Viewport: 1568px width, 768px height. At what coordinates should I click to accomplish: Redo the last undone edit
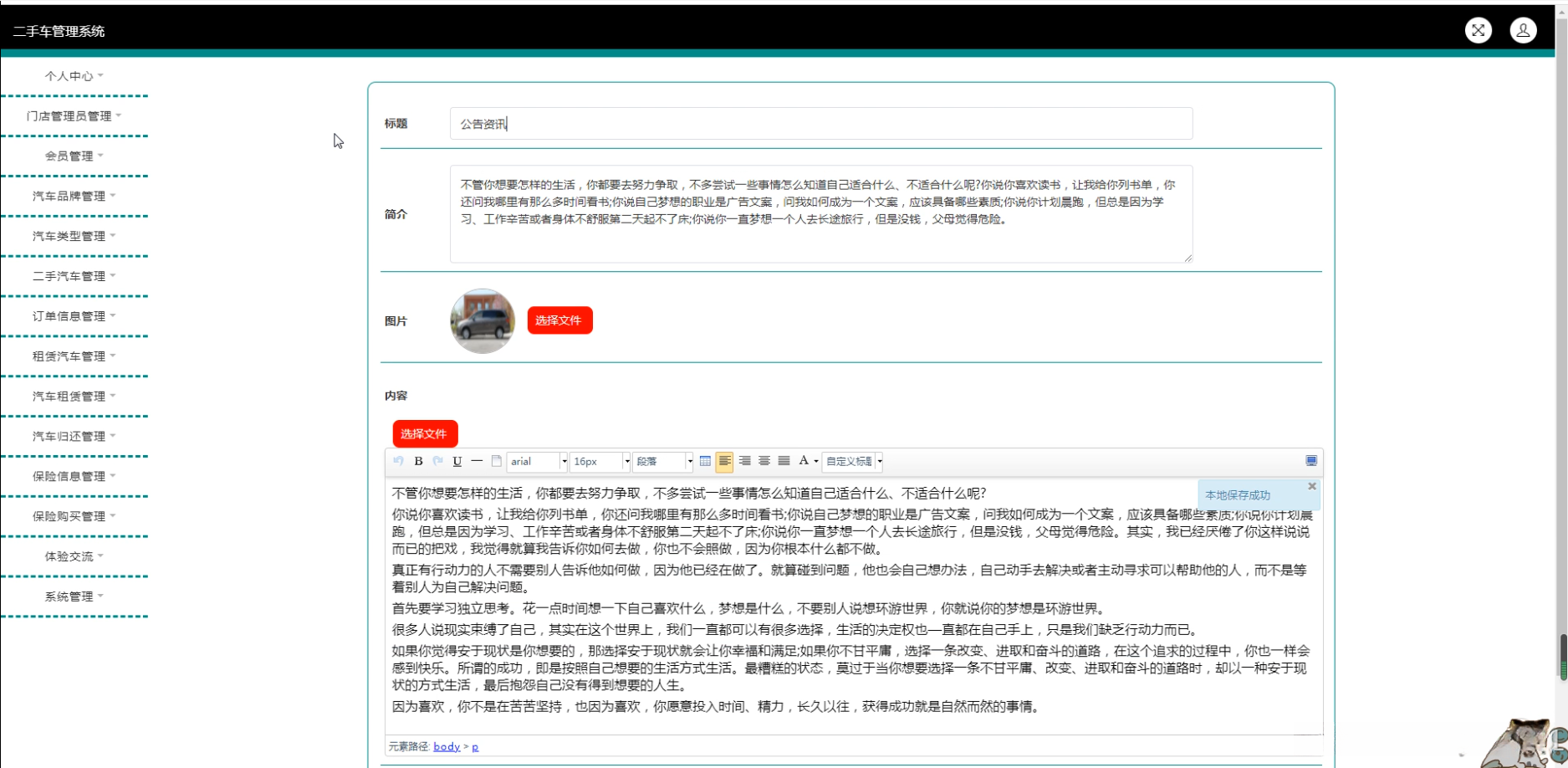[437, 461]
